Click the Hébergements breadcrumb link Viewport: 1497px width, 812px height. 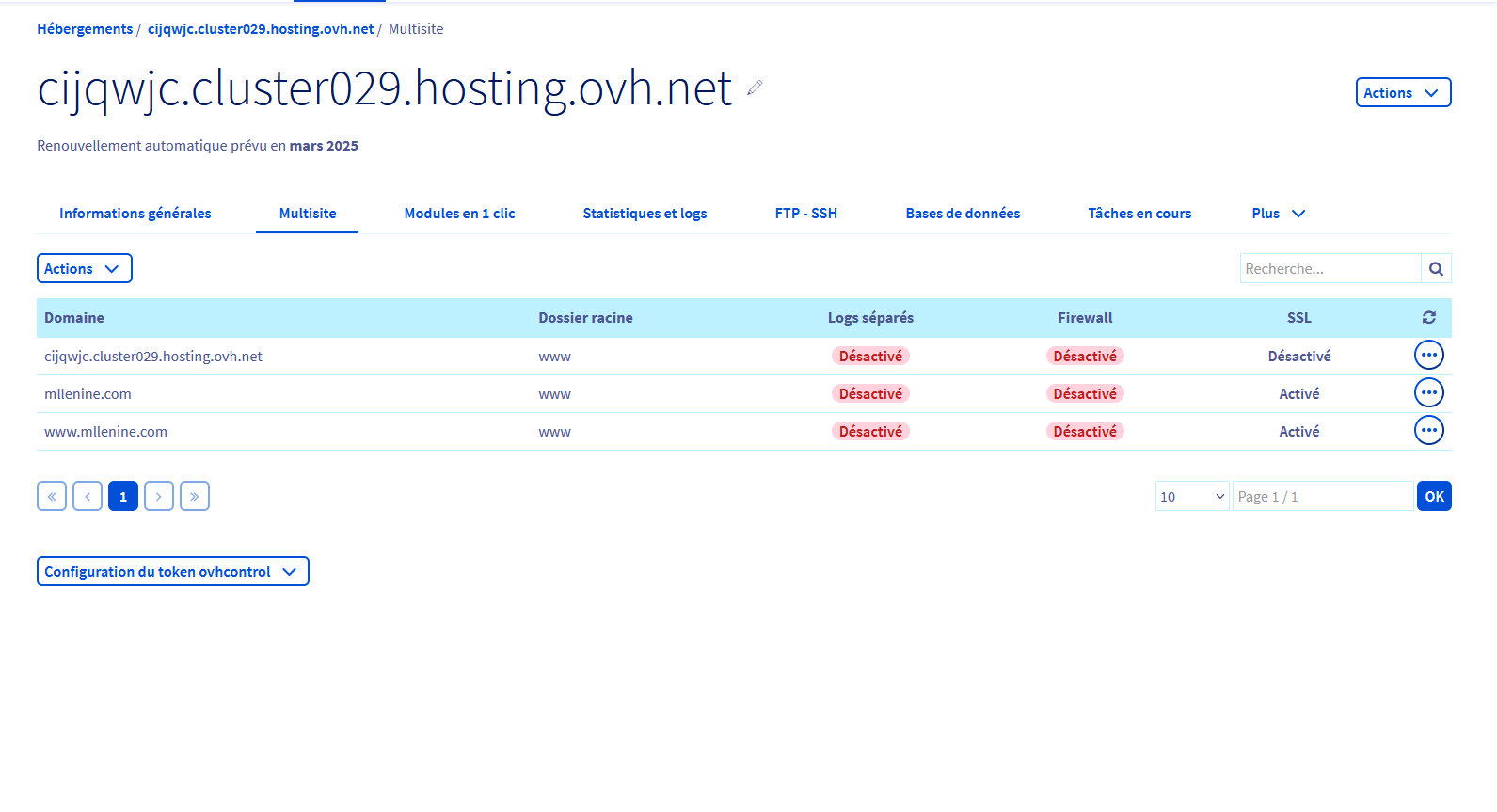tap(85, 29)
